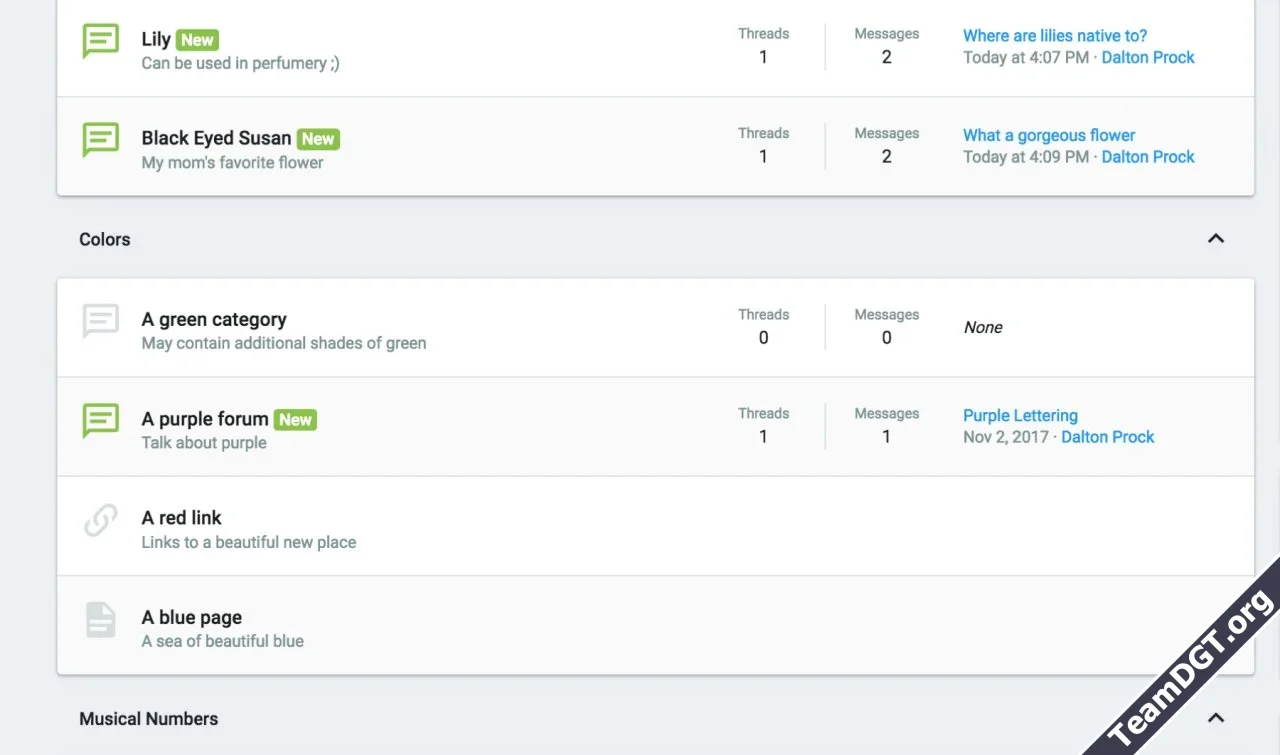
Task: Open the 'Purple Lettering' latest thread
Action: tap(1020, 416)
